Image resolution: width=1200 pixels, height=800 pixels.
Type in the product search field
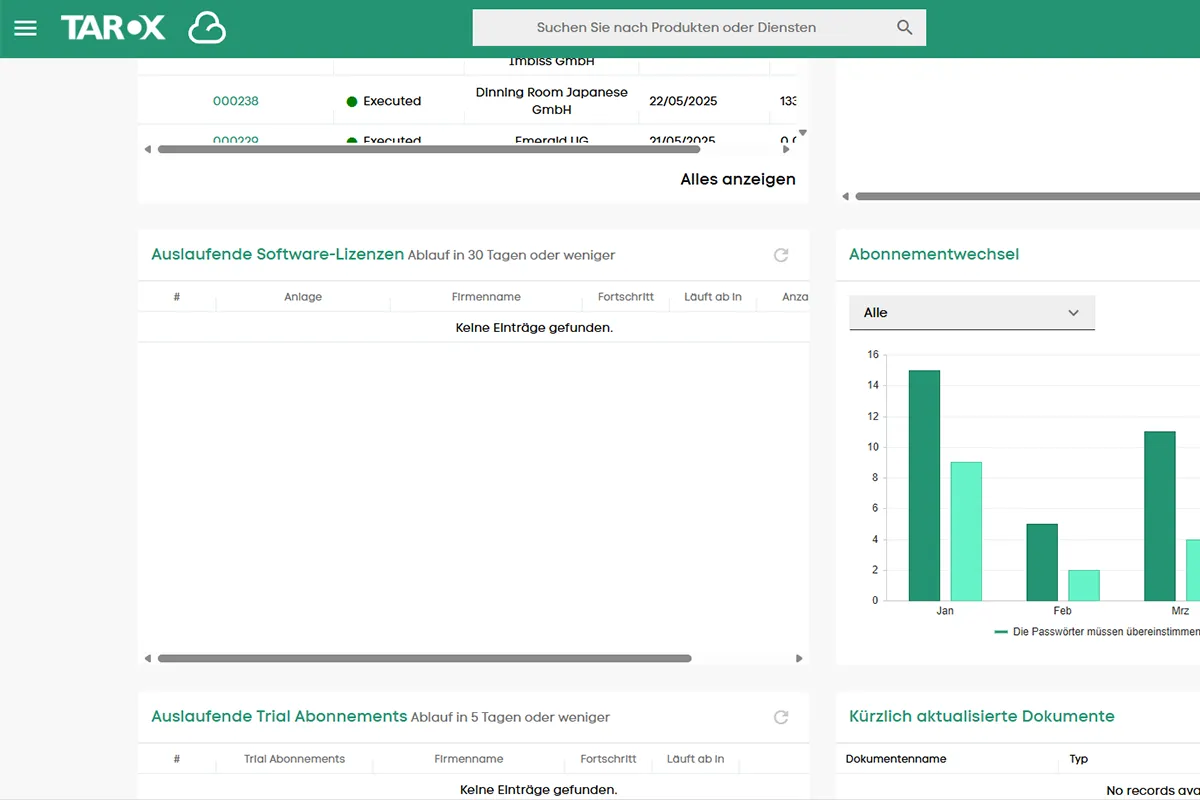pyautogui.click(x=676, y=28)
